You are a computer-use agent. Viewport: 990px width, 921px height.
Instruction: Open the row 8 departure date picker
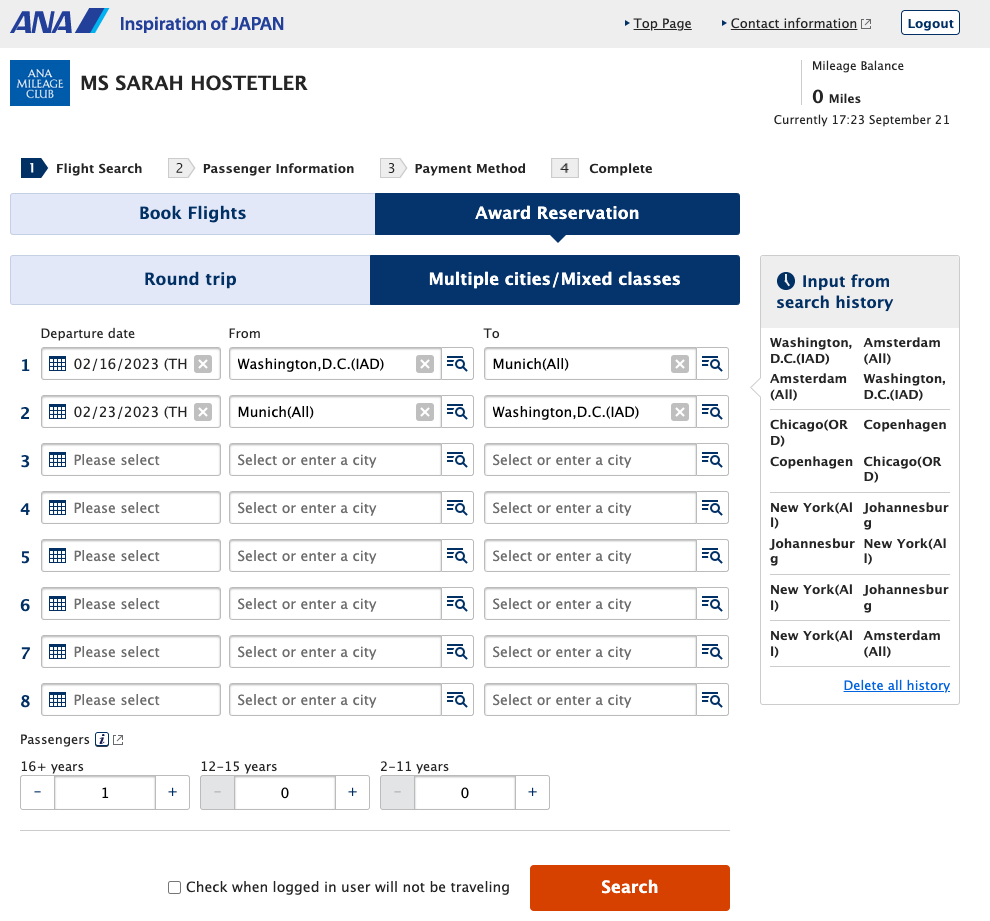point(131,699)
